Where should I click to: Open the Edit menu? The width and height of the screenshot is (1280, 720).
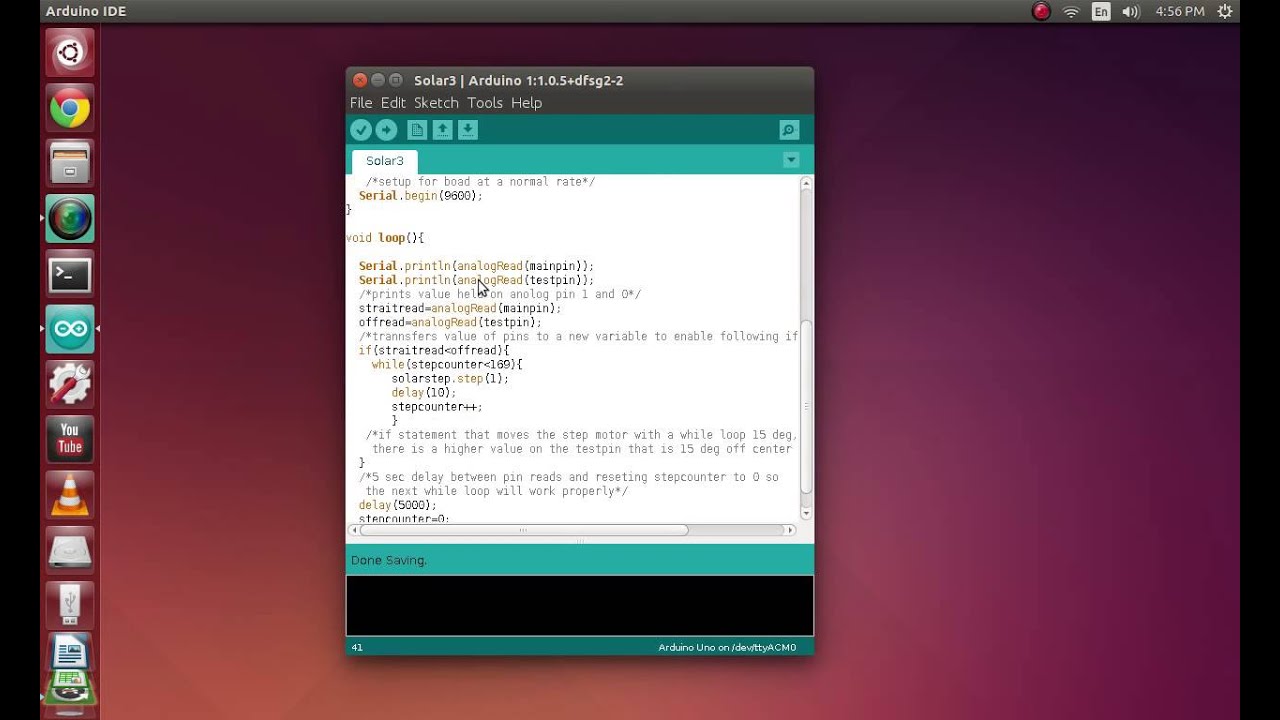pos(393,103)
